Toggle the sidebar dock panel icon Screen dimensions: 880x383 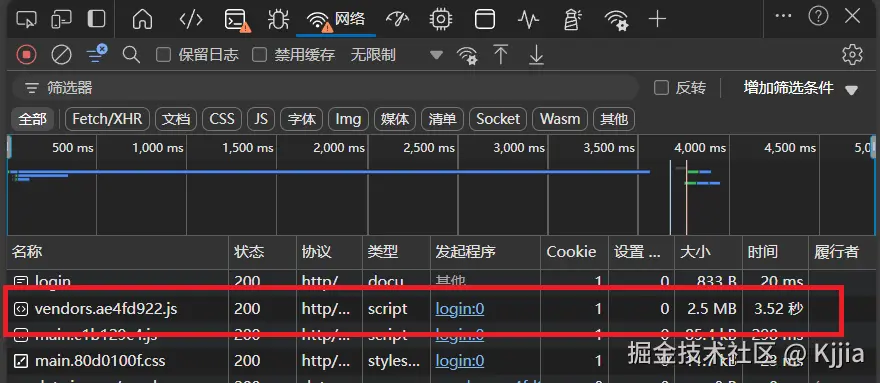(x=97, y=19)
